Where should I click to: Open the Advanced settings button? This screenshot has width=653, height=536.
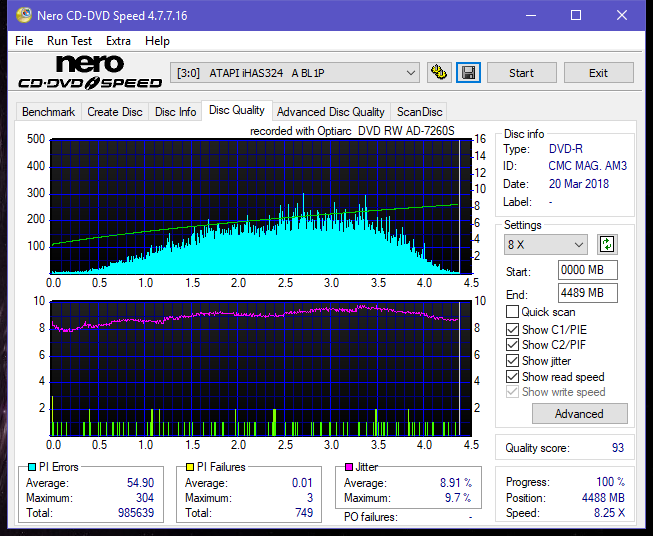click(579, 414)
